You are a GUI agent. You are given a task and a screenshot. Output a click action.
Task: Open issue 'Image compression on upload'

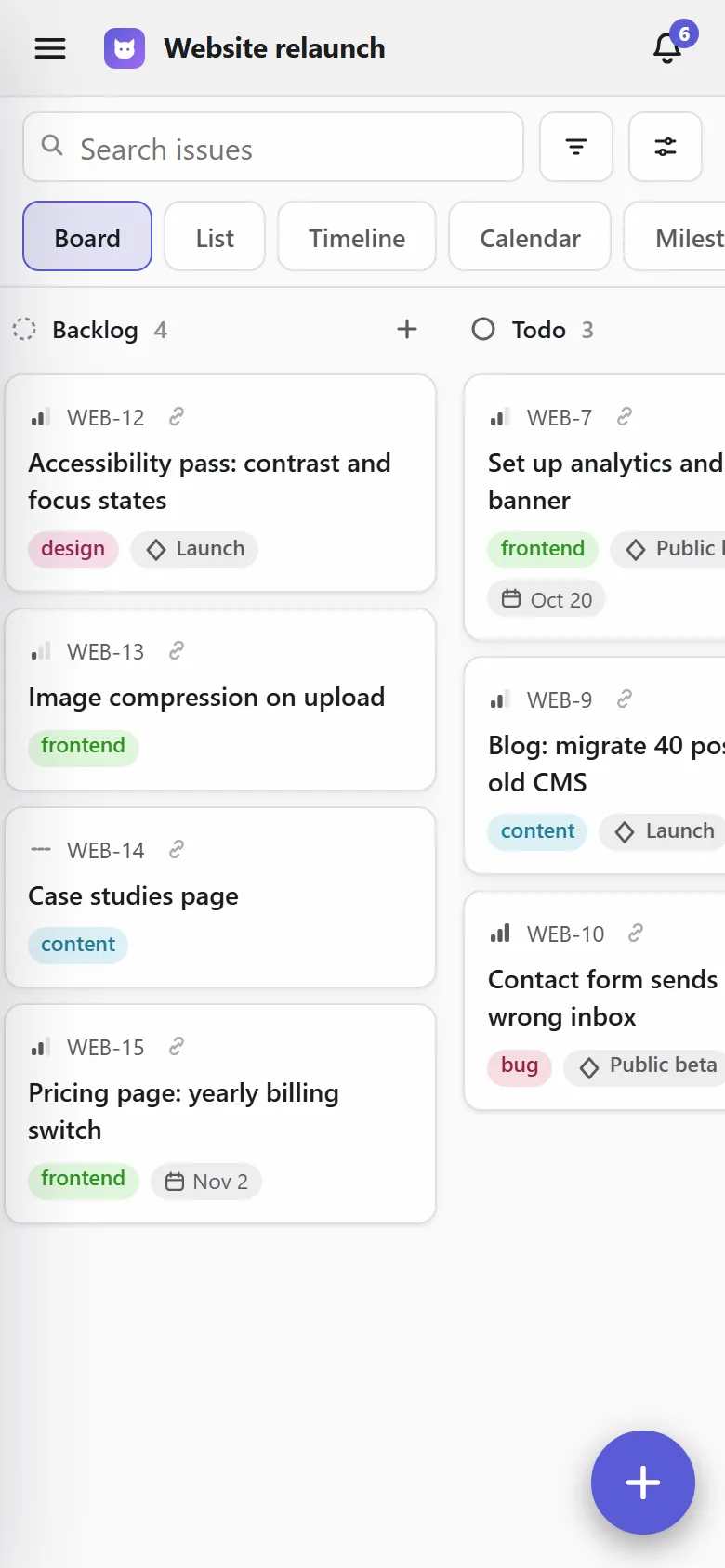(206, 697)
